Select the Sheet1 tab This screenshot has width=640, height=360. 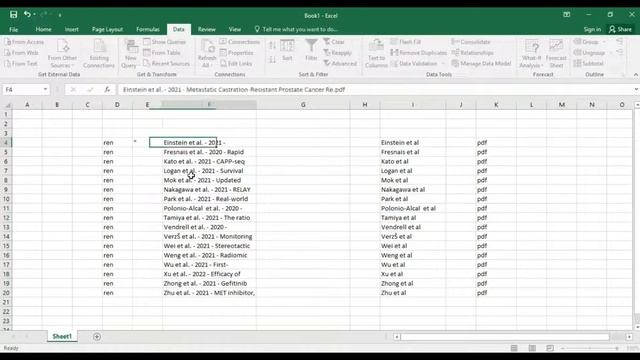62,336
